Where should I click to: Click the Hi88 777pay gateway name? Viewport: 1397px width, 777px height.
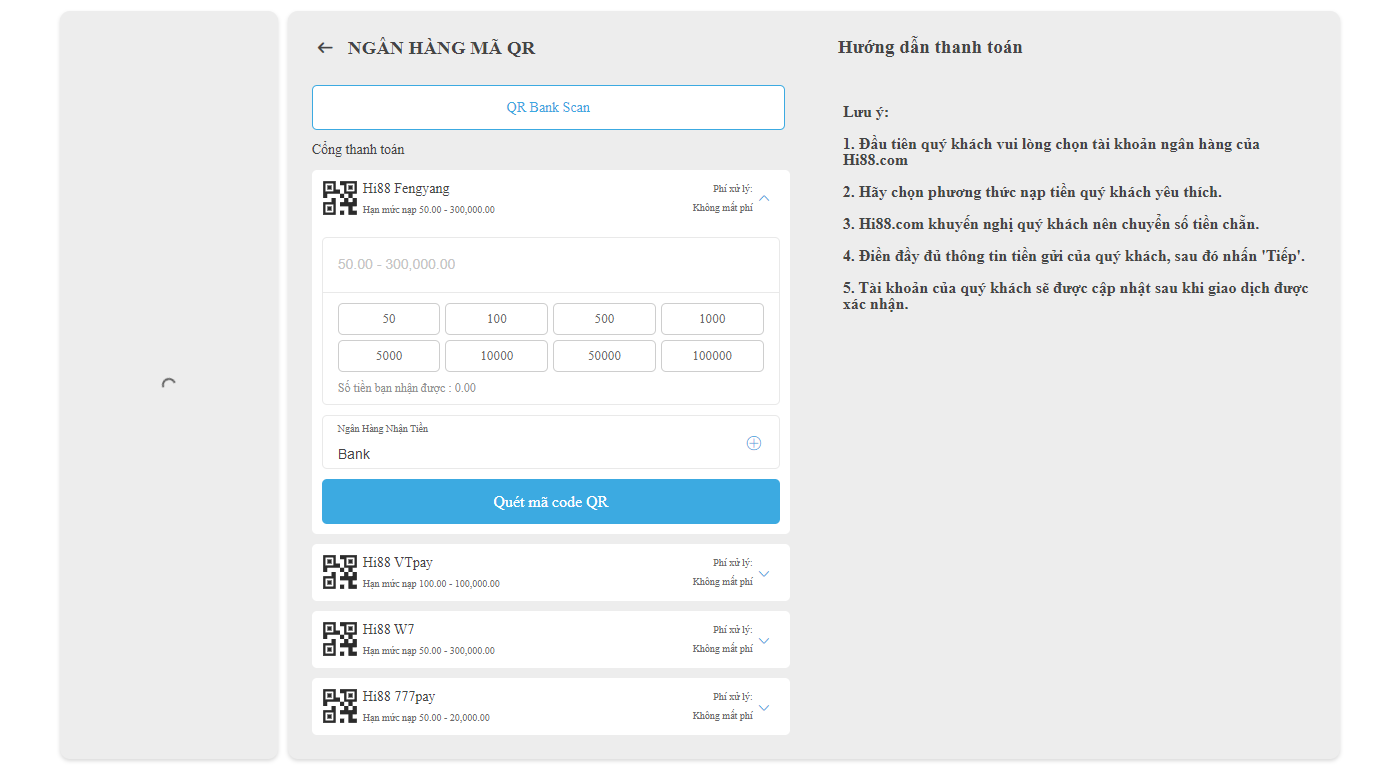point(399,697)
